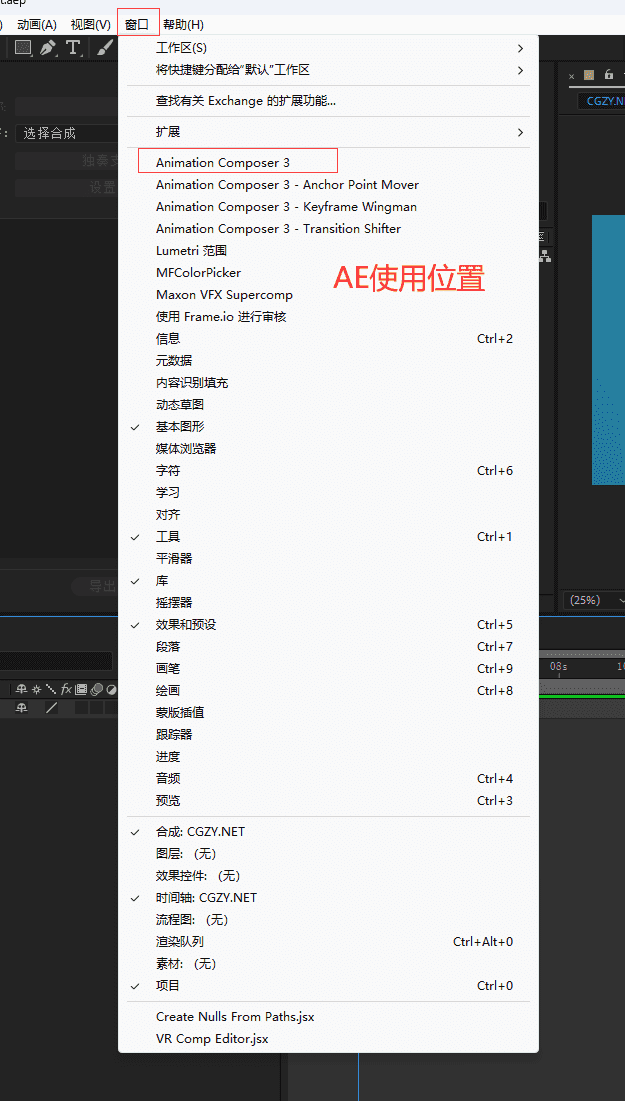Open the 预览 panel
Viewport: 625px width, 1101px height.
click(x=328, y=800)
